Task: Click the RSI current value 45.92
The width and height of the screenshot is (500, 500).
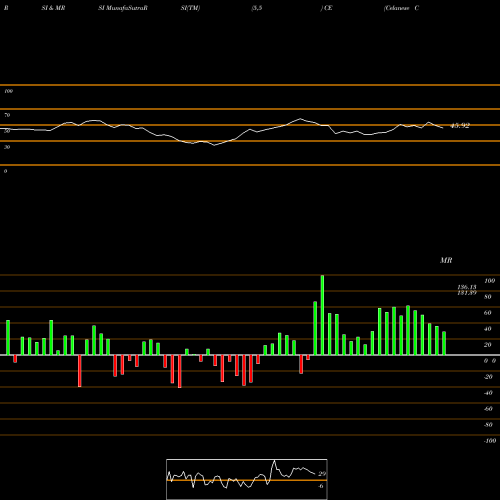Action: [460, 126]
